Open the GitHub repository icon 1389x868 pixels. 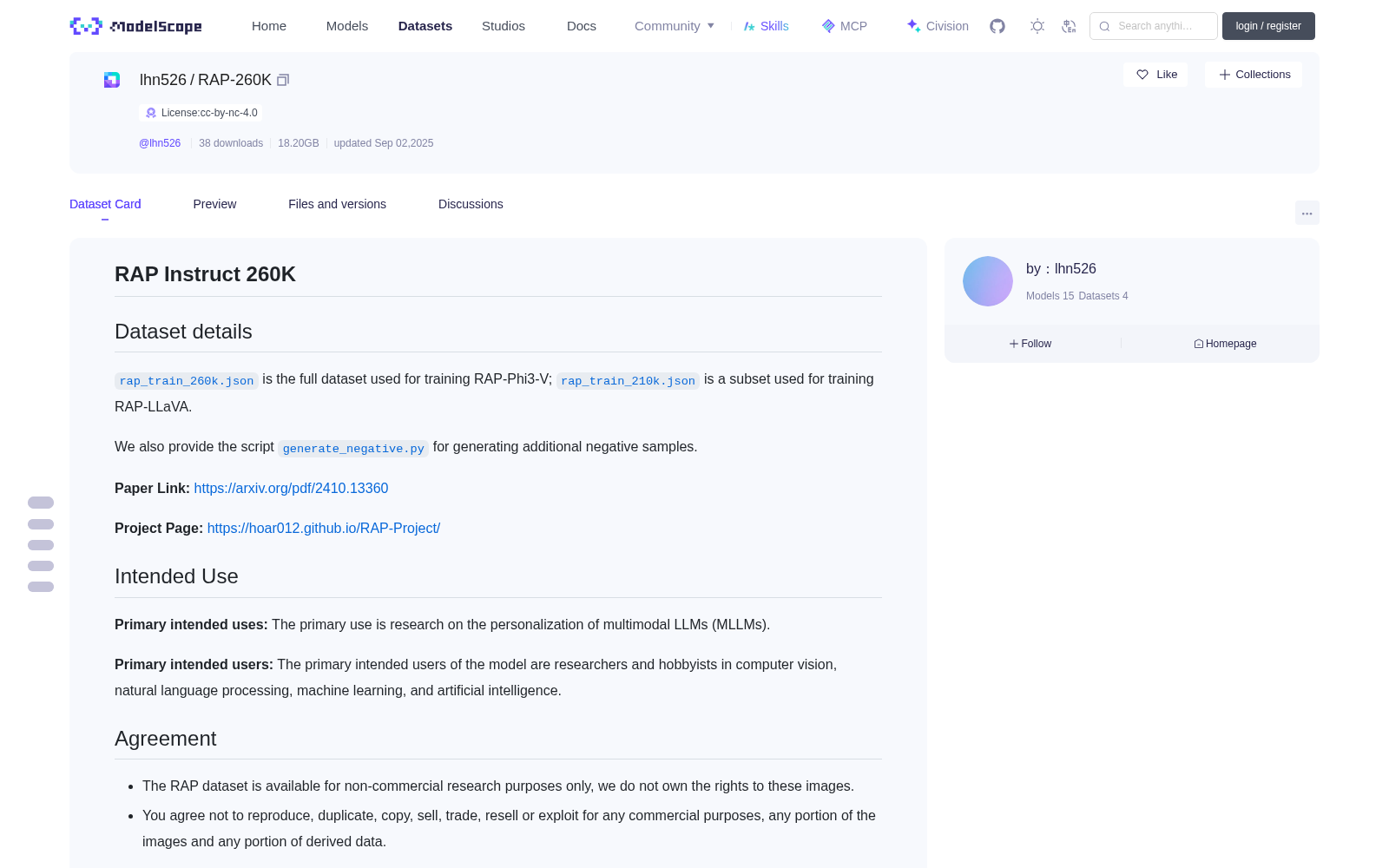[x=997, y=26]
